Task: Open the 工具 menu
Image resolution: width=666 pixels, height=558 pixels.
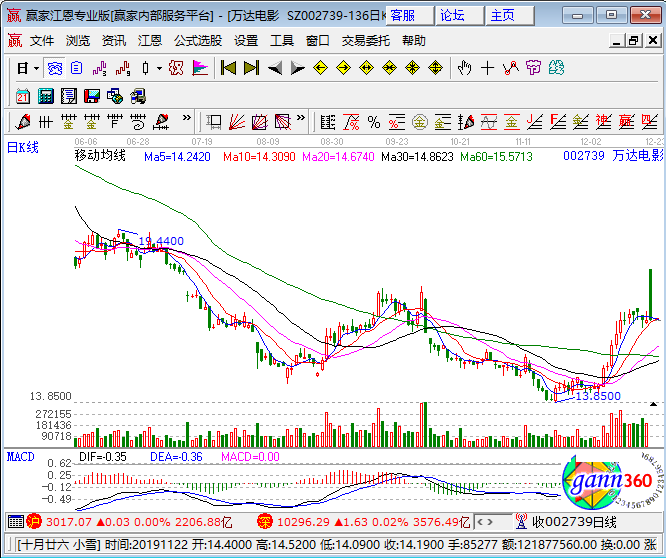Action: coord(282,41)
